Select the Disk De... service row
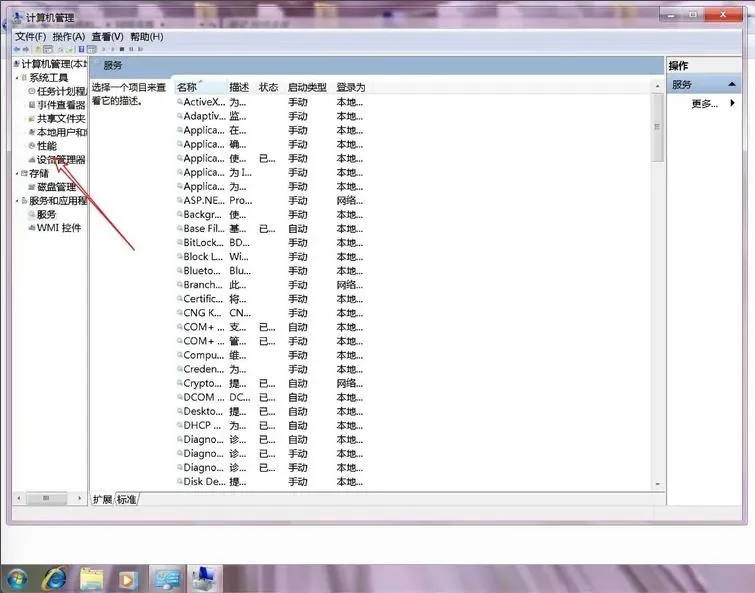The width and height of the screenshot is (755, 593). pyautogui.click(x=270, y=481)
